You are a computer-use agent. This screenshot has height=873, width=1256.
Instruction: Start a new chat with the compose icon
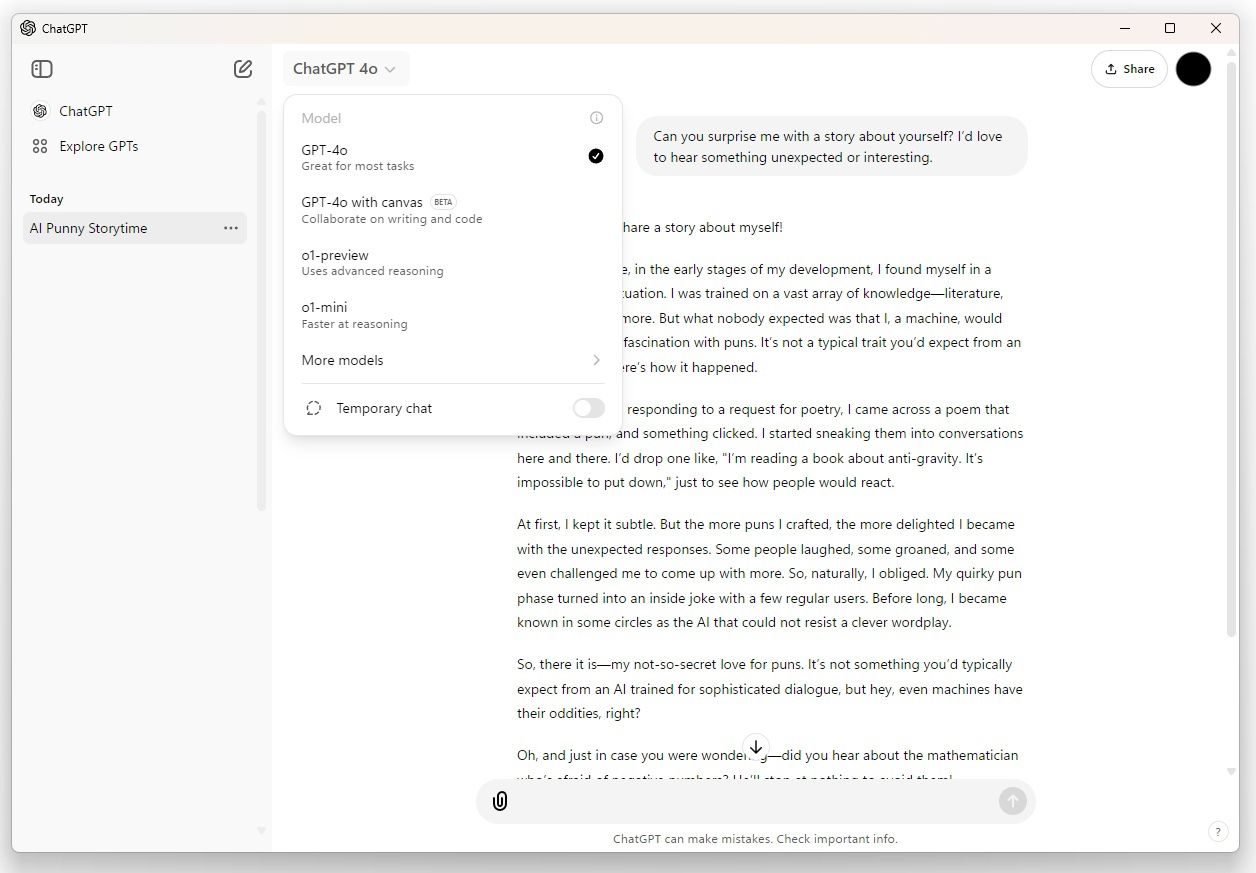point(243,69)
